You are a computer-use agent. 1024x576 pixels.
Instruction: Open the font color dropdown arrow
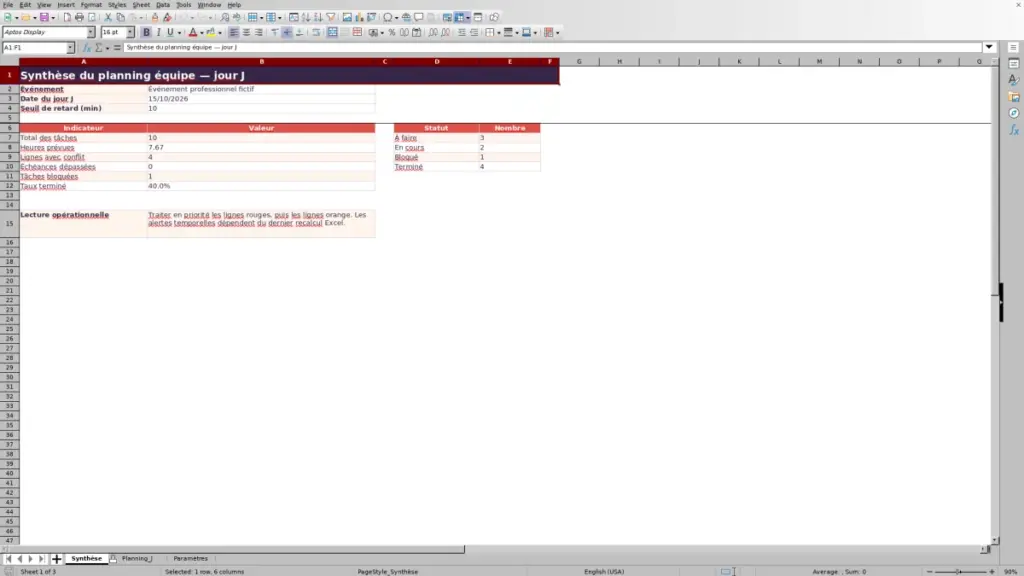(202, 33)
